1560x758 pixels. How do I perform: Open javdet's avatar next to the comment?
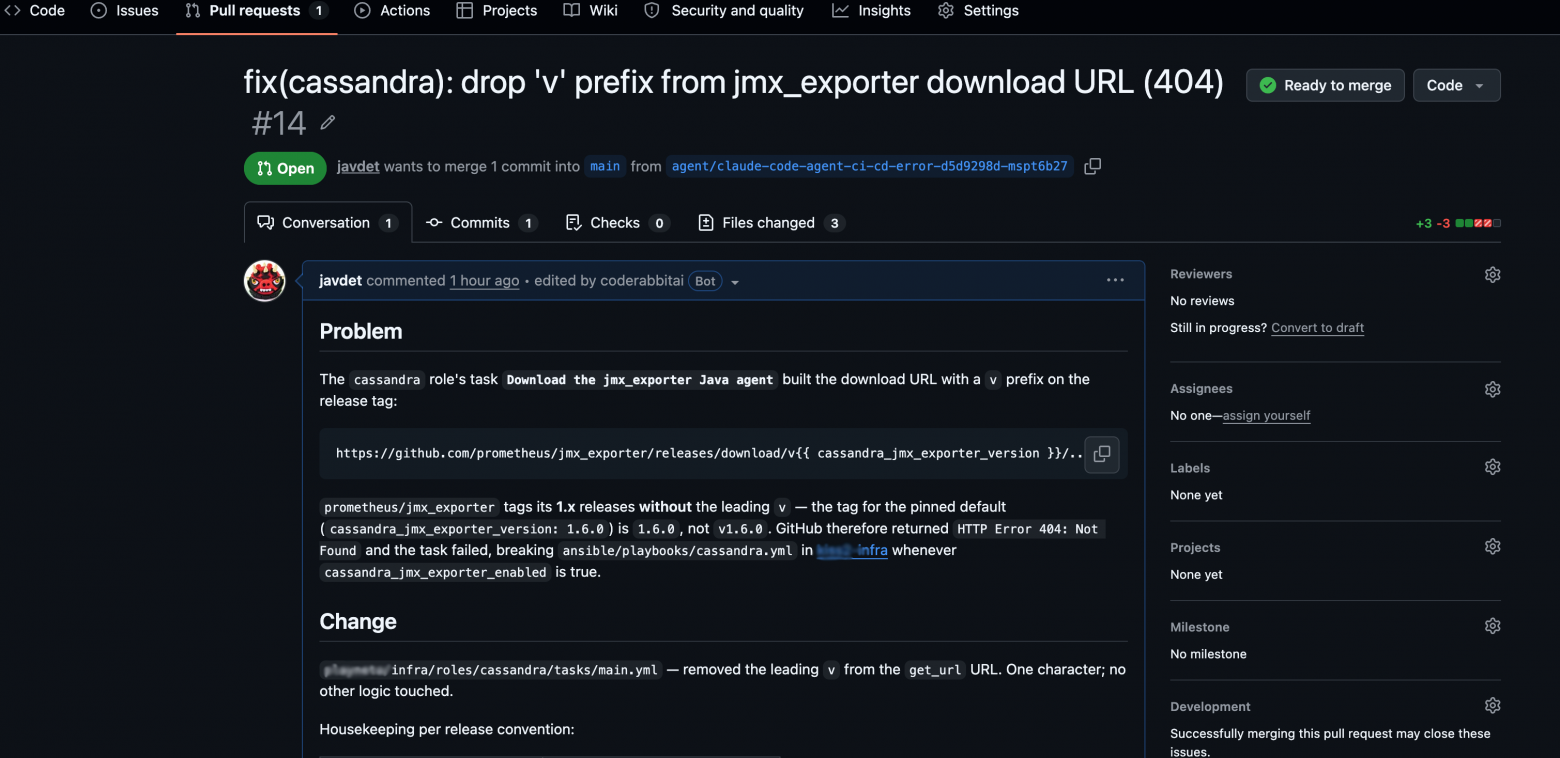(x=265, y=281)
